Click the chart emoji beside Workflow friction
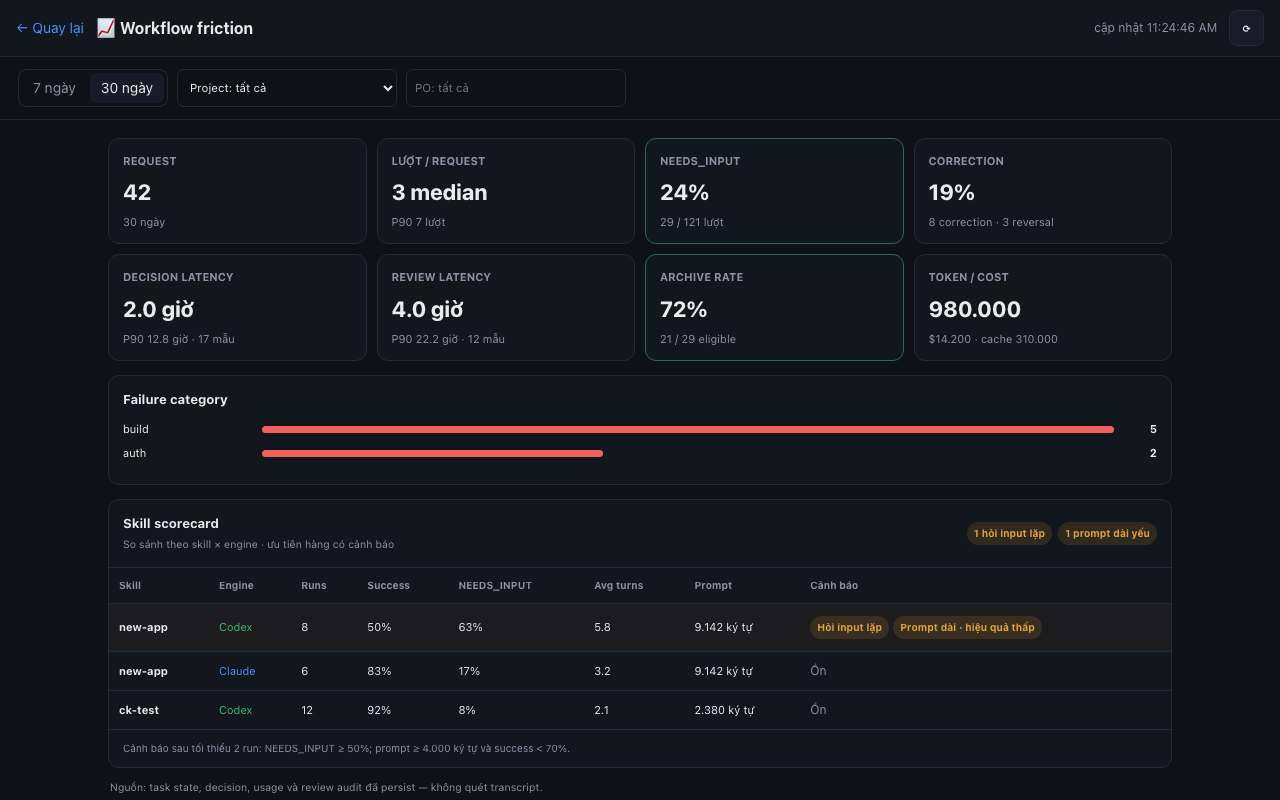The image size is (1280, 800). point(106,28)
